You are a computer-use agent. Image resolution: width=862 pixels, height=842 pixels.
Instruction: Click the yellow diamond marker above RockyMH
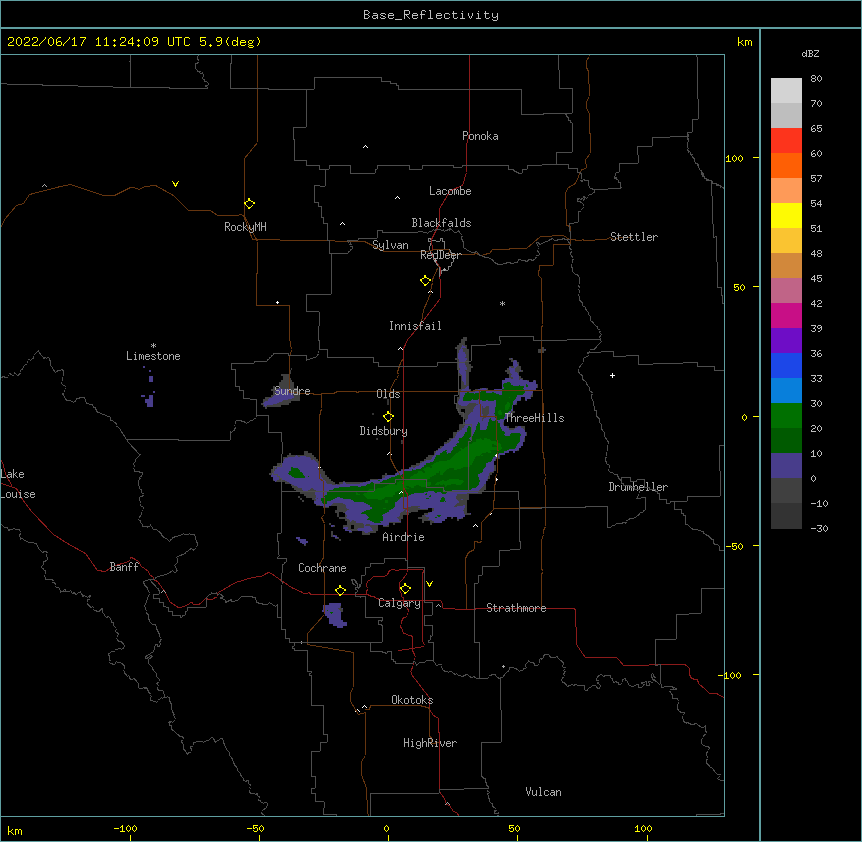tap(250, 204)
